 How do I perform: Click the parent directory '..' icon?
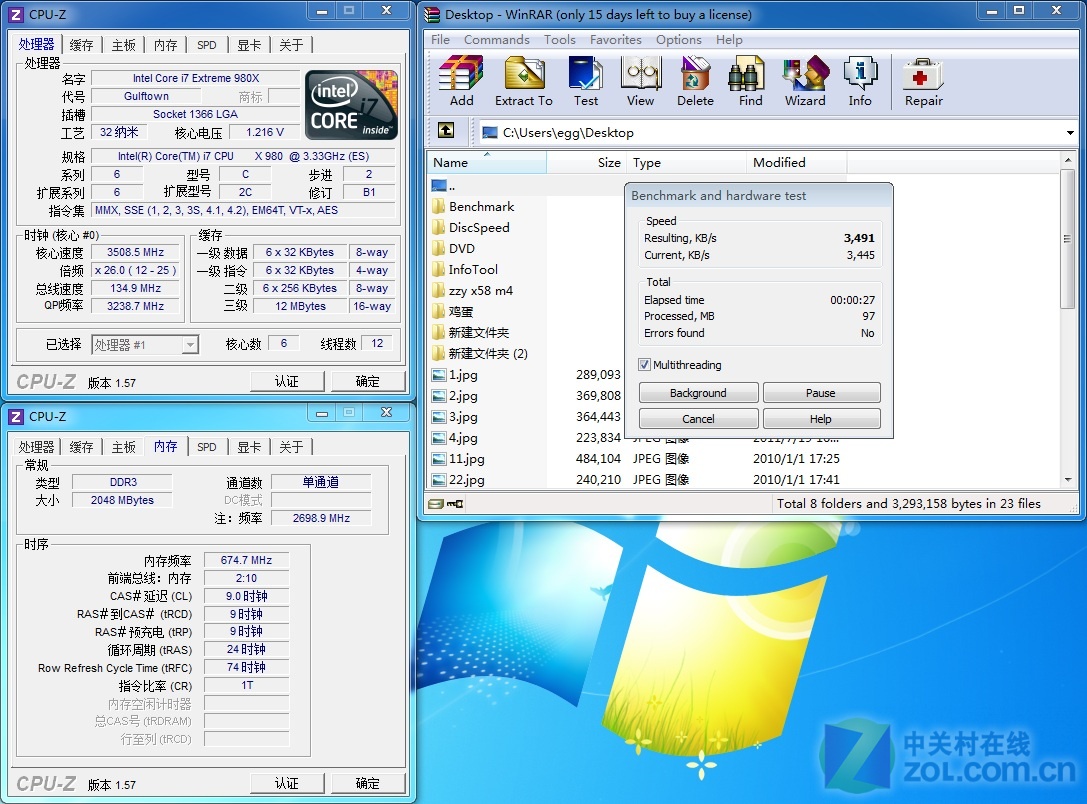coord(439,185)
